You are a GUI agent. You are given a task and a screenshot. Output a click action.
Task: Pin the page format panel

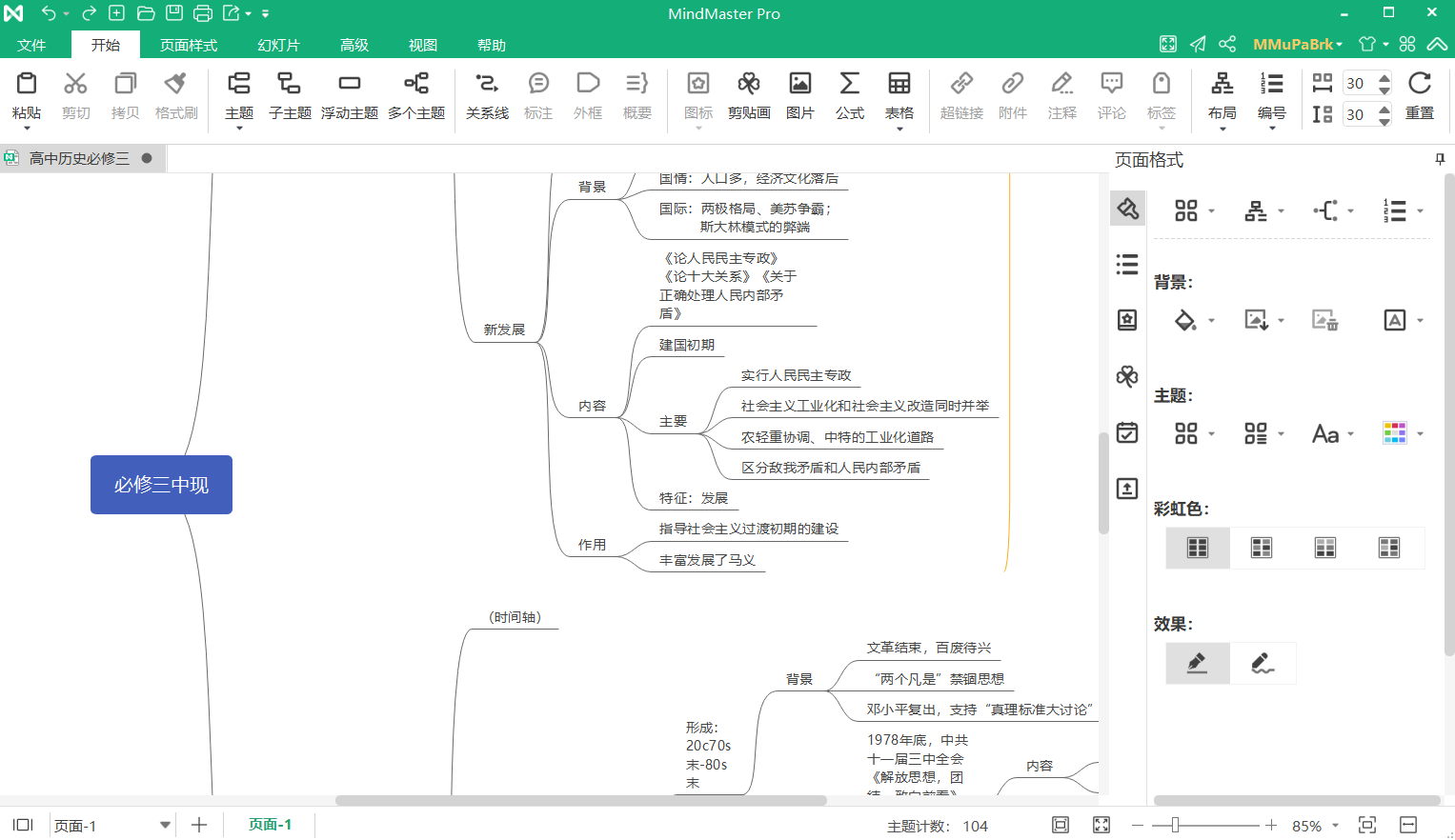click(x=1440, y=159)
